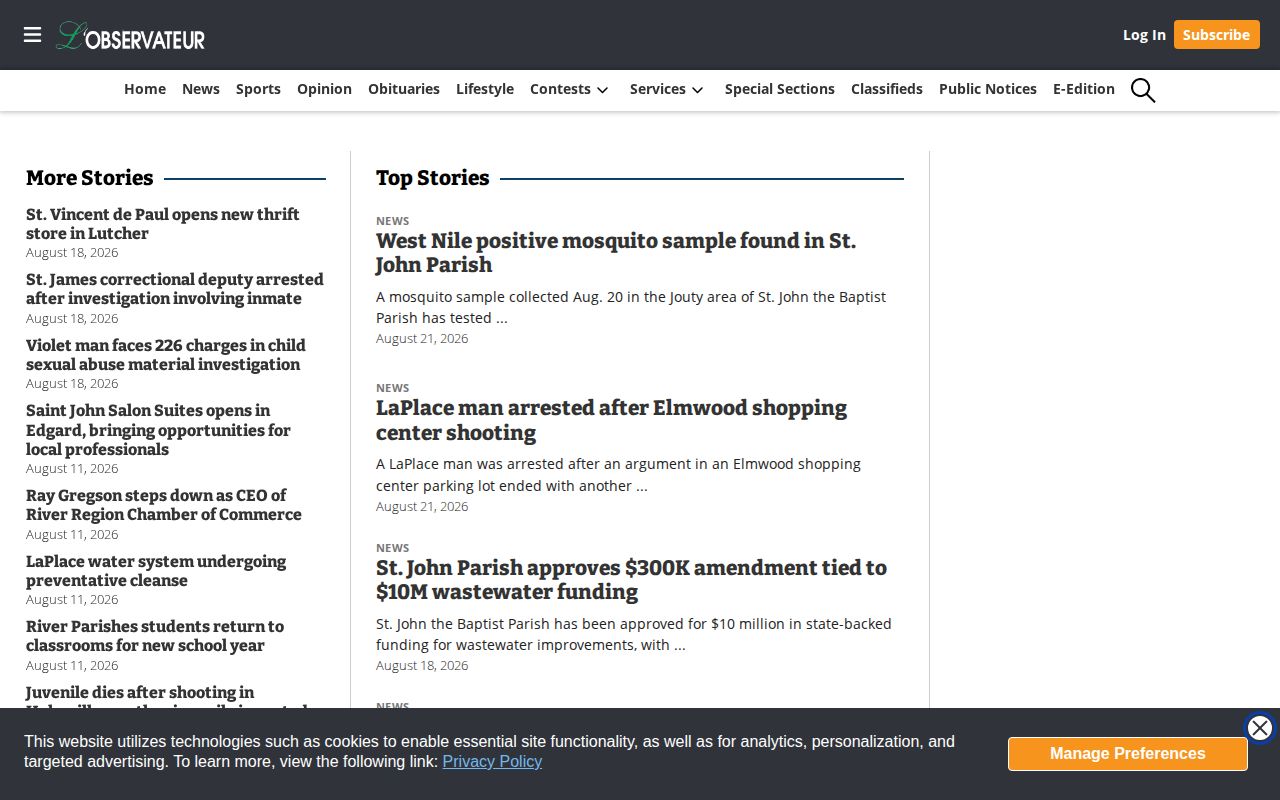
Task: Open the Privacy Policy link
Action: pos(492,762)
